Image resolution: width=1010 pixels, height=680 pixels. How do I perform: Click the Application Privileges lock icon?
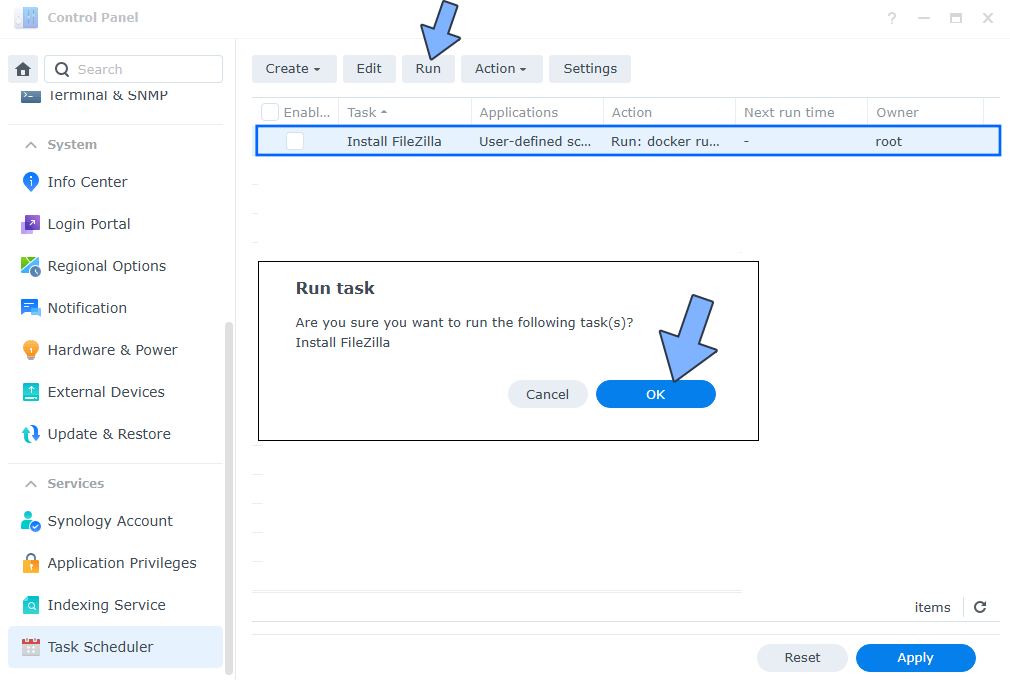coord(30,563)
